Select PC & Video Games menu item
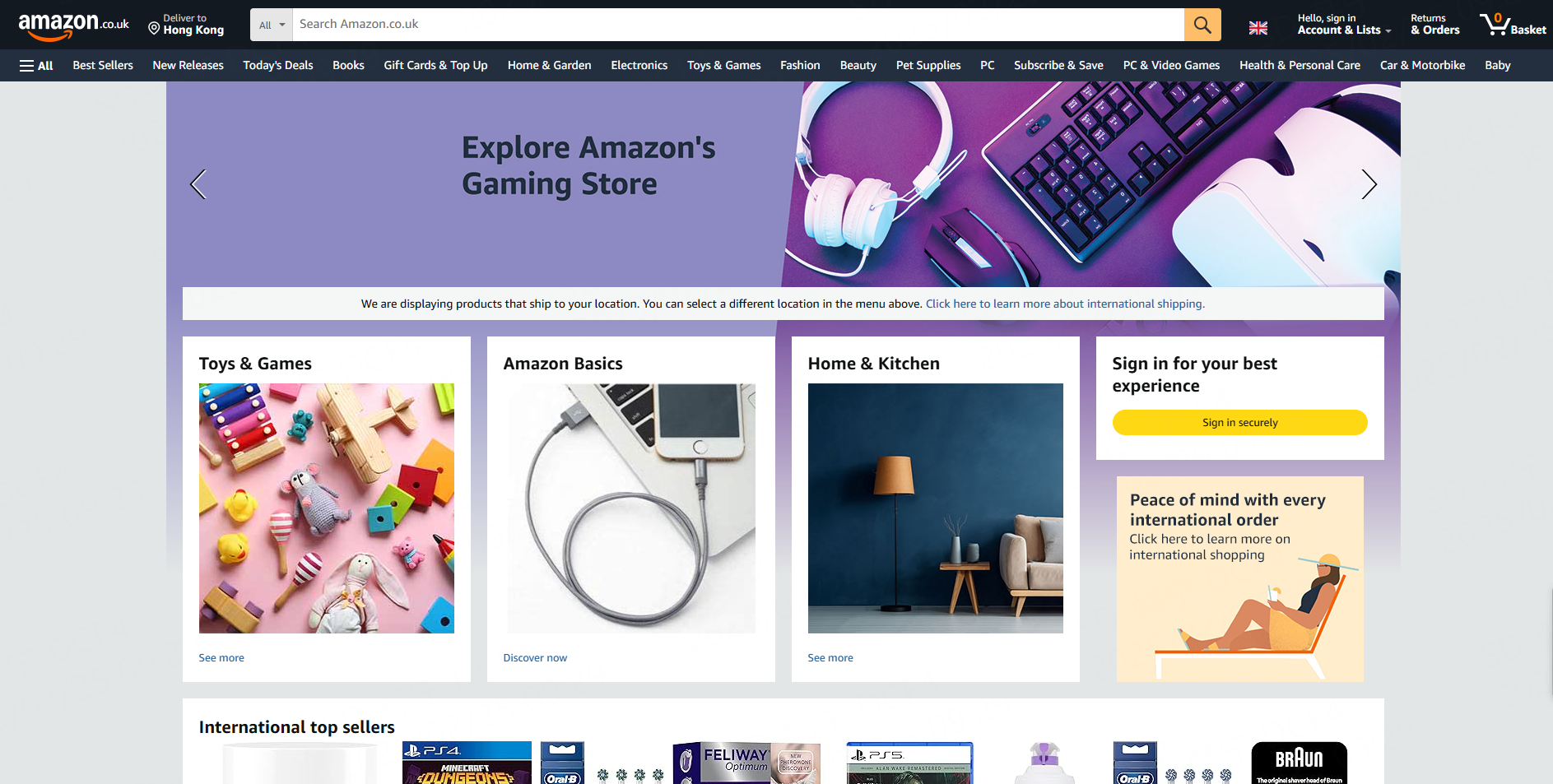Viewport: 1553px width, 784px height. [1171, 65]
